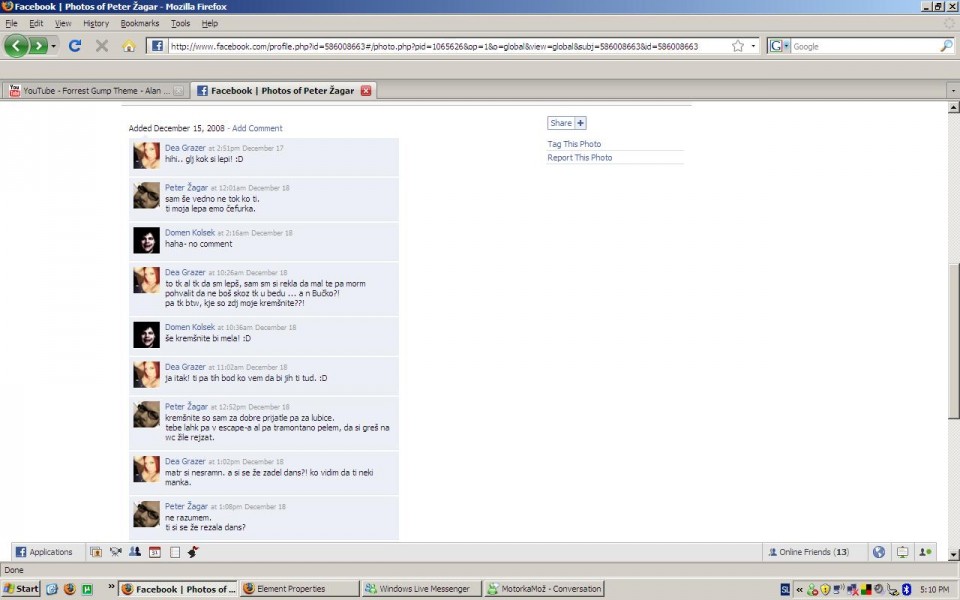
Task: Open the red bird app icon in Facebook bar
Action: click(x=193, y=552)
